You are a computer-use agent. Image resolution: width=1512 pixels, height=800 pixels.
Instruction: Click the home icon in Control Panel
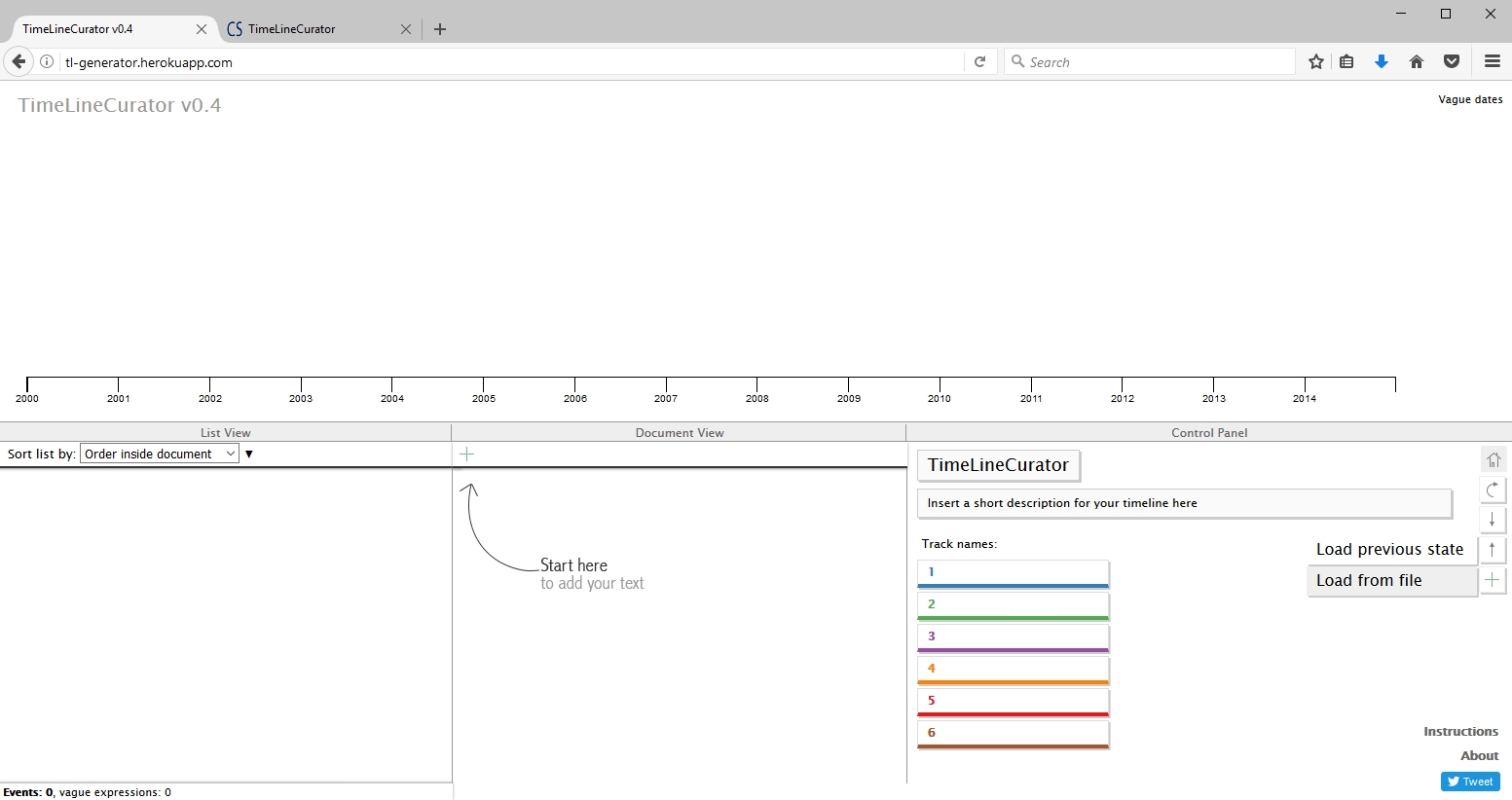[x=1493, y=459]
